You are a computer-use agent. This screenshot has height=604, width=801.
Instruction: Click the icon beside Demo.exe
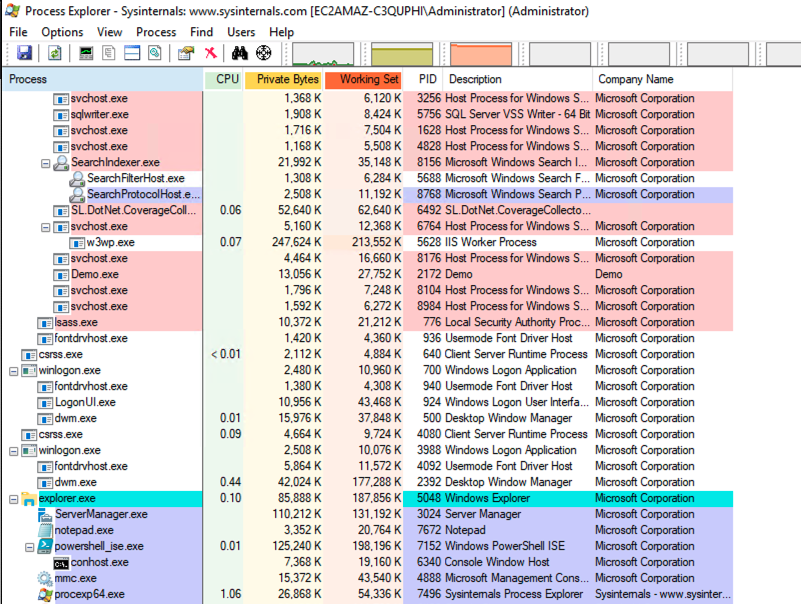click(x=61, y=275)
